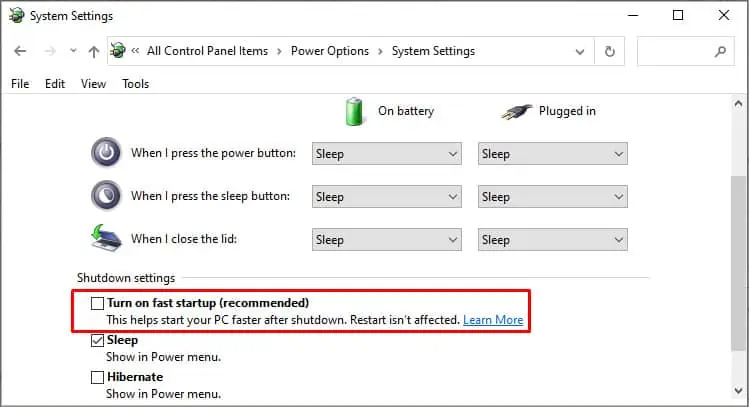The image size is (749, 407).
Task: Open the File menu
Action: (20, 84)
